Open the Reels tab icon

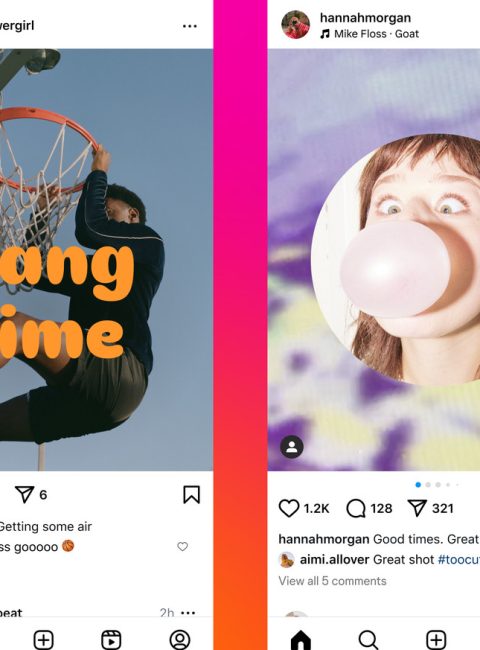click(112, 640)
